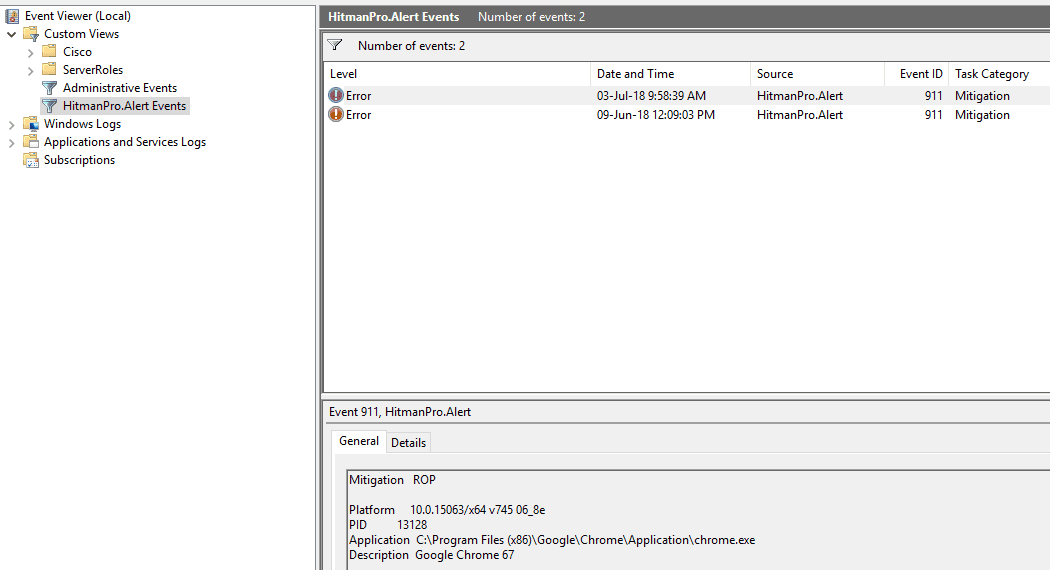The width and height of the screenshot is (1050, 570).
Task: Click Mitigation category in the 03-Jul-18 row
Action: click(x=982, y=96)
